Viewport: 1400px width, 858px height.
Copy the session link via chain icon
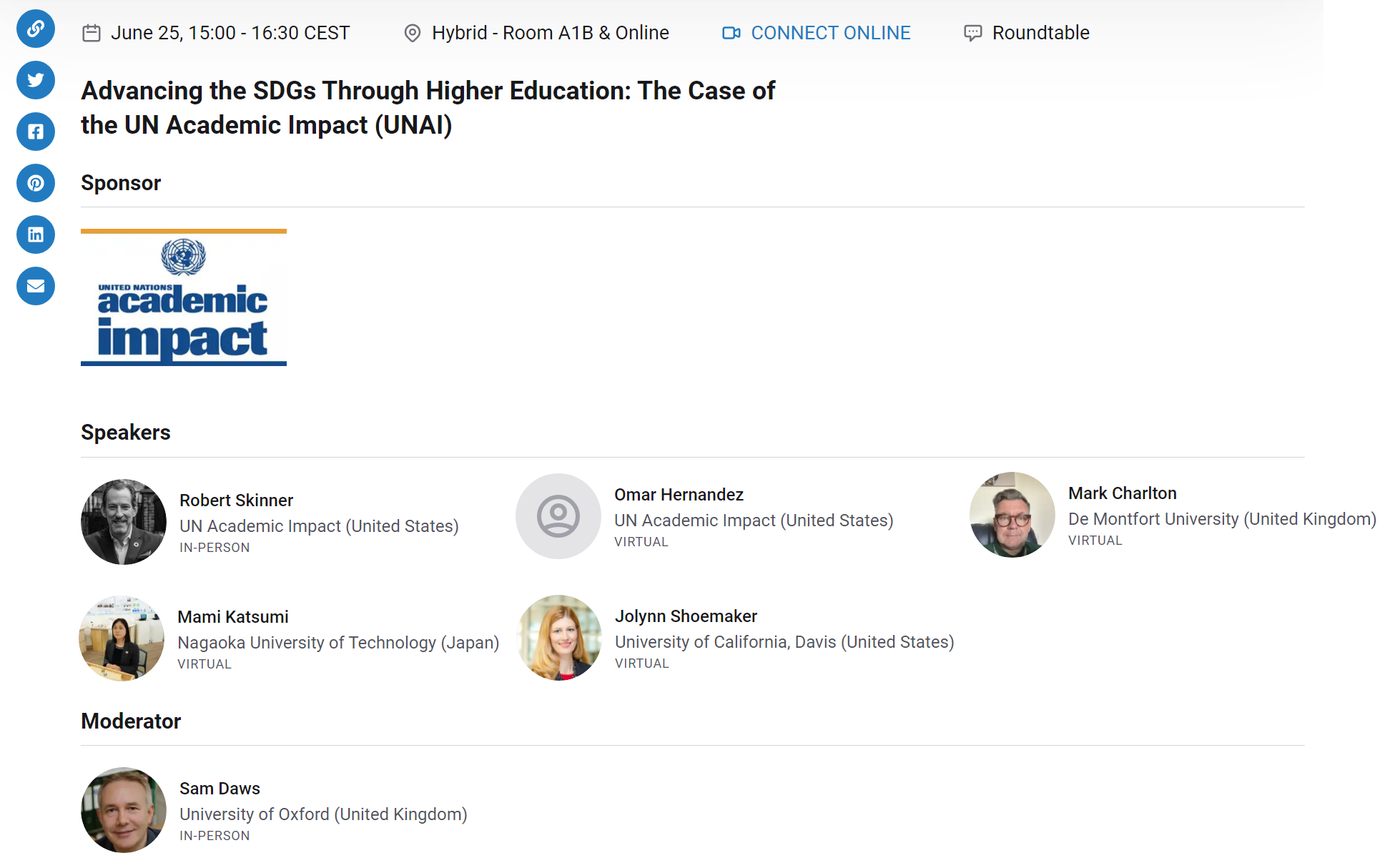[36, 29]
